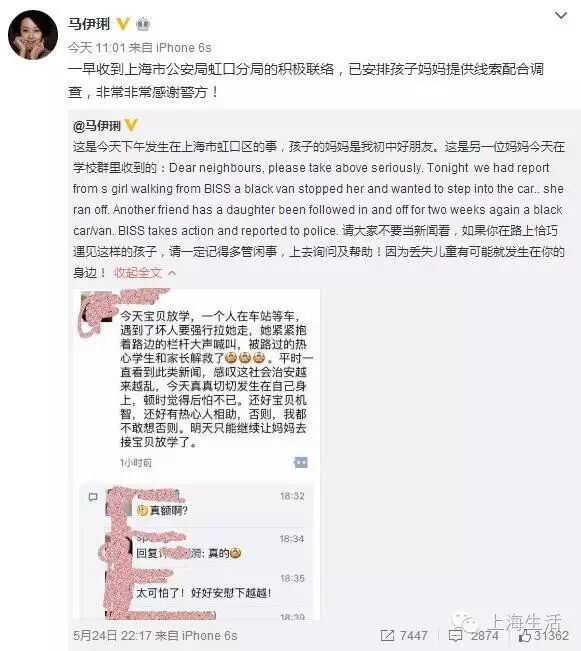Click the collapse caret after 收起全文

pos(172,273)
